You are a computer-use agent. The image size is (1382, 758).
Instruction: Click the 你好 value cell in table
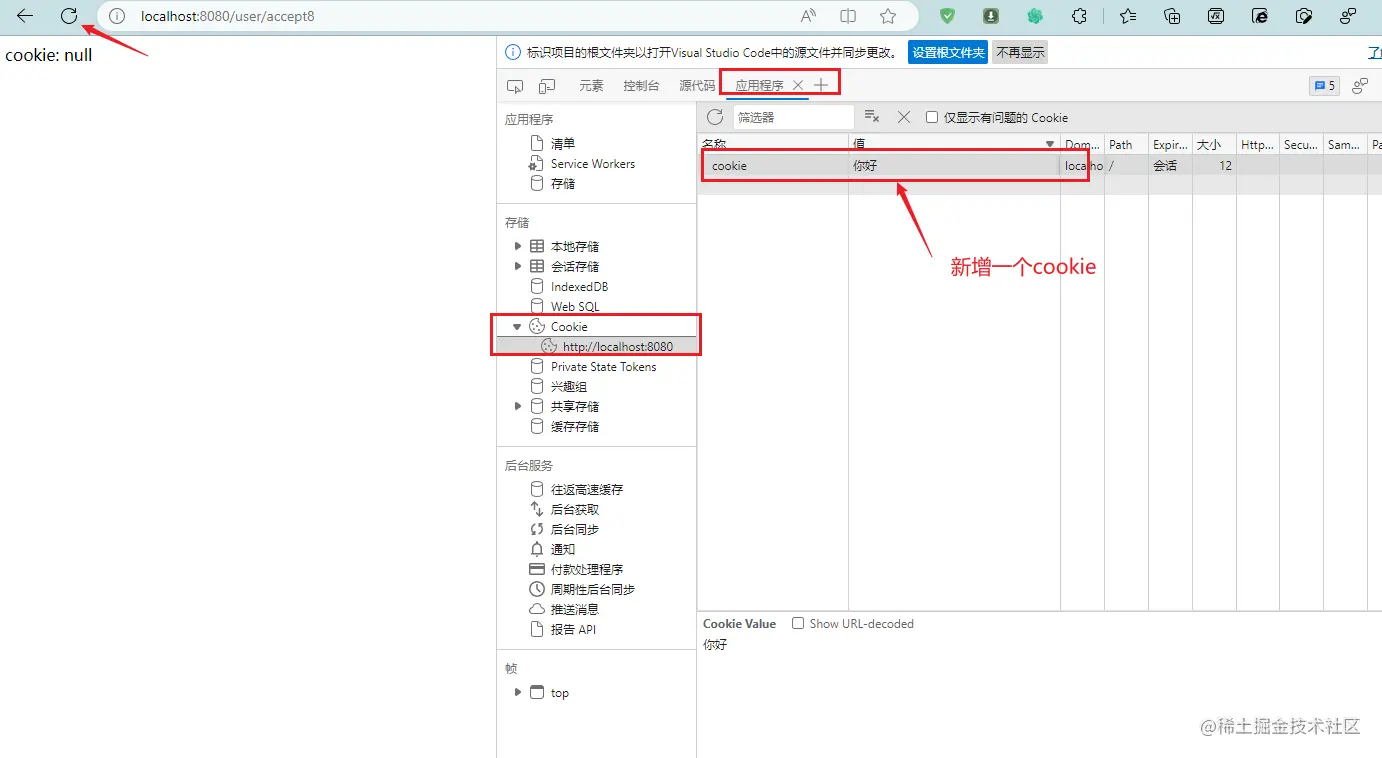(x=954, y=165)
